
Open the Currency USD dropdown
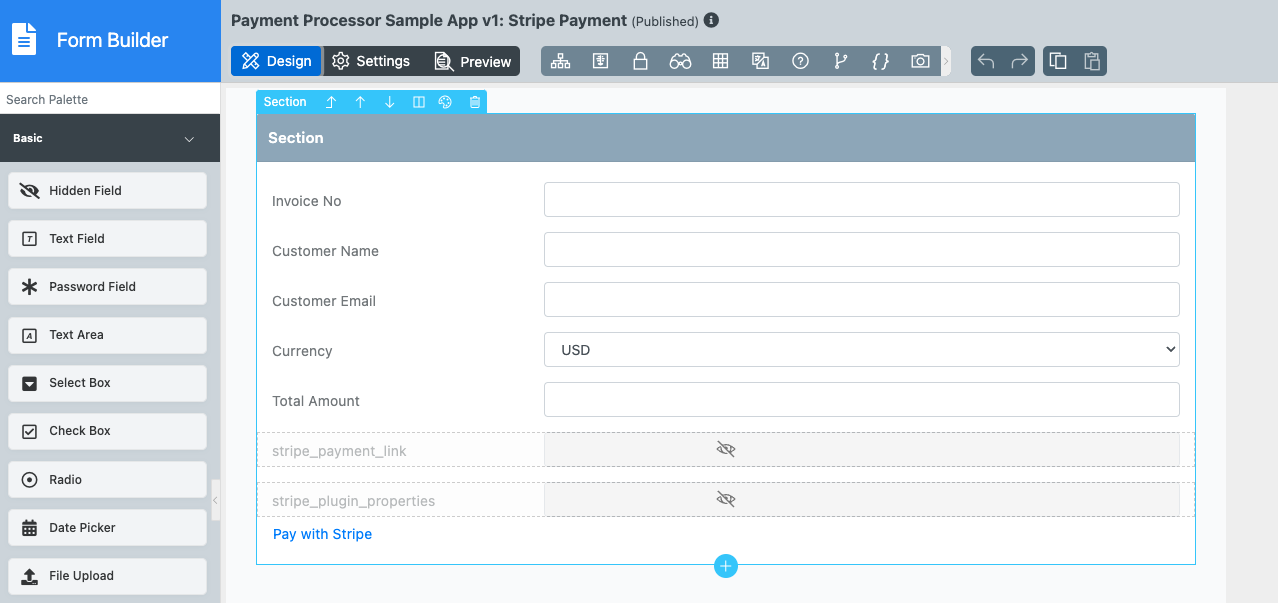[861, 350]
